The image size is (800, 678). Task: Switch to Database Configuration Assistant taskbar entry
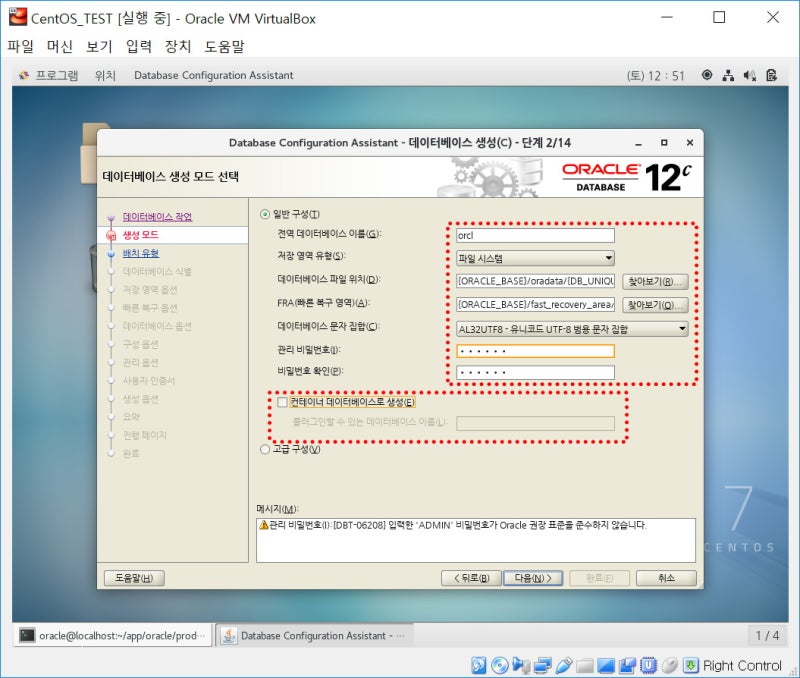[x=315, y=635]
